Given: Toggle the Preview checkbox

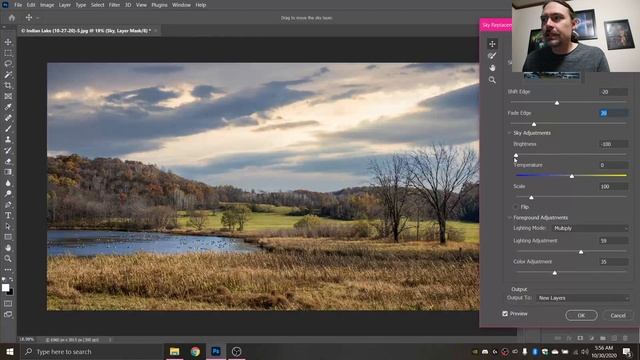Looking at the screenshot, I should [x=505, y=313].
